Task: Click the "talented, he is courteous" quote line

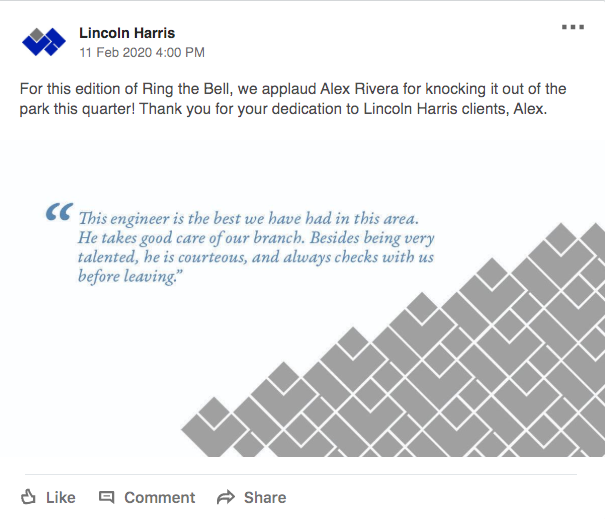Action: 256,258
